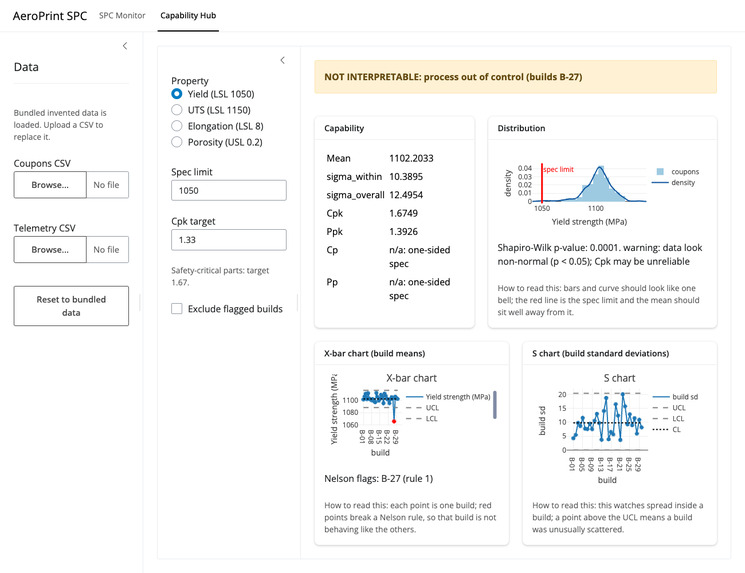Click the Capability card header
Image resolution: width=745 pixels, height=573 pixels.
click(x=394, y=128)
